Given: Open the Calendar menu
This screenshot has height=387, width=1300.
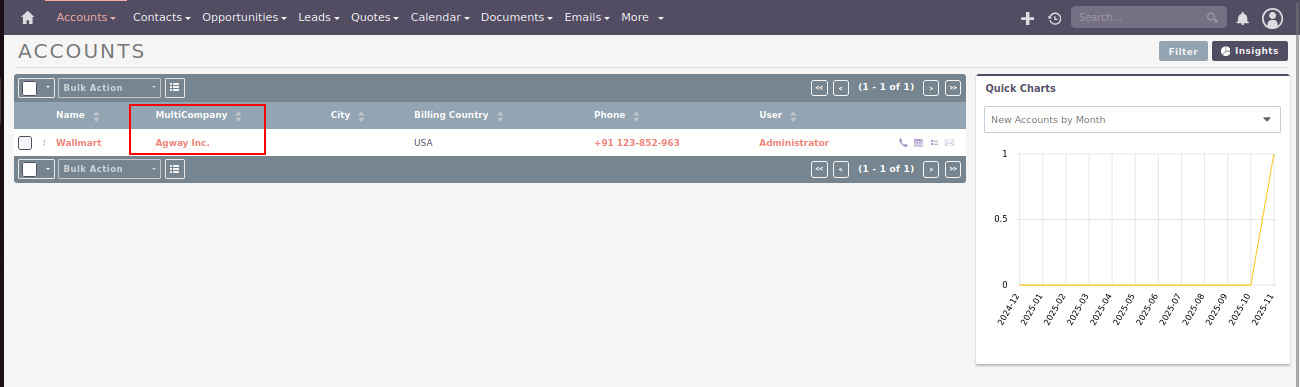Looking at the screenshot, I should [x=440, y=18].
